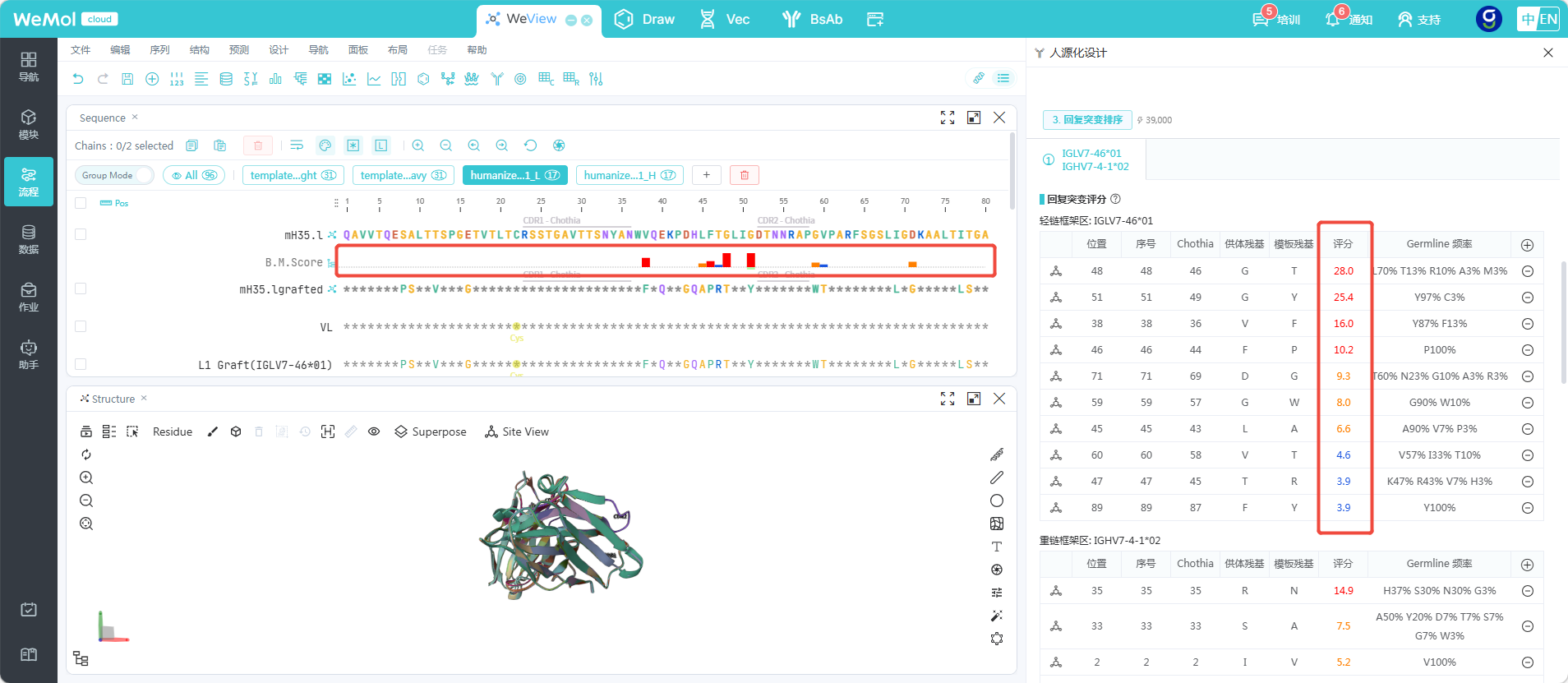
Task: Open the color palette in Sequence panel
Action: pyautogui.click(x=325, y=145)
